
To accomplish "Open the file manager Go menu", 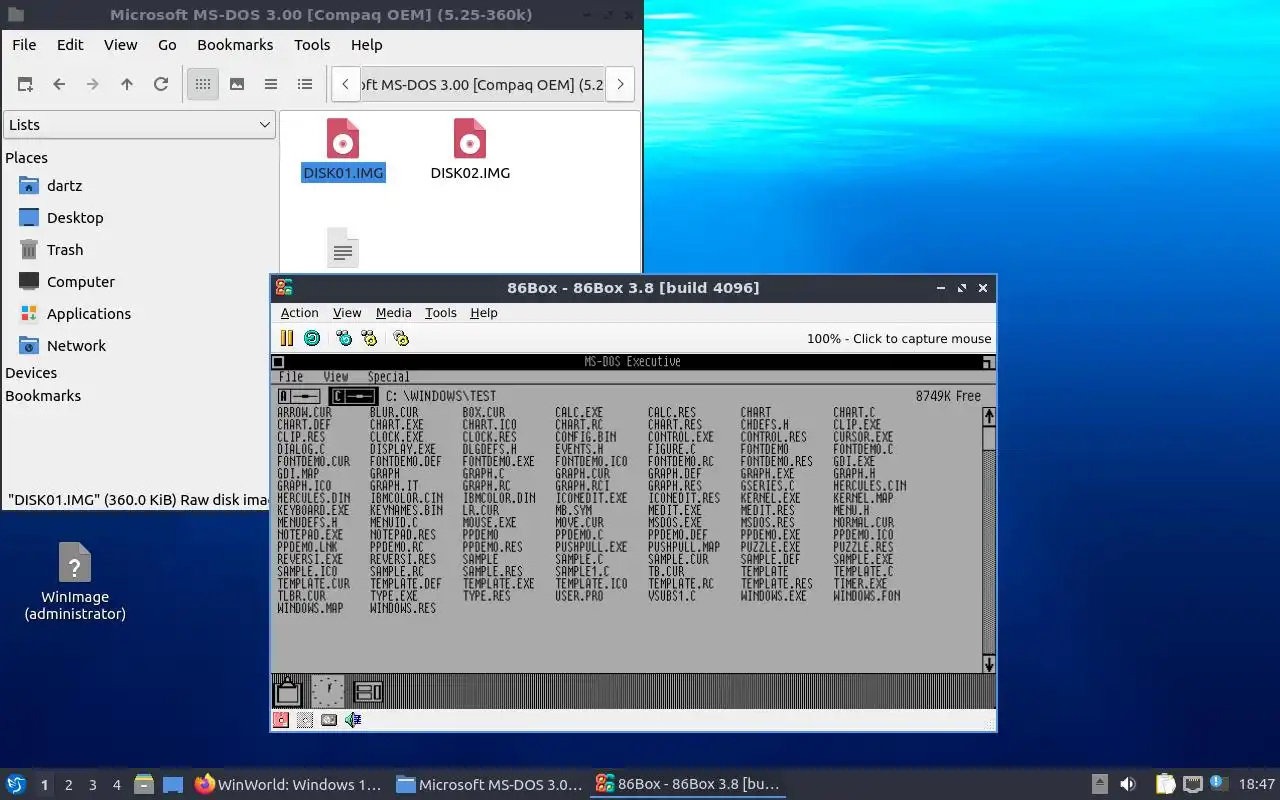I will click(x=167, y=45).
